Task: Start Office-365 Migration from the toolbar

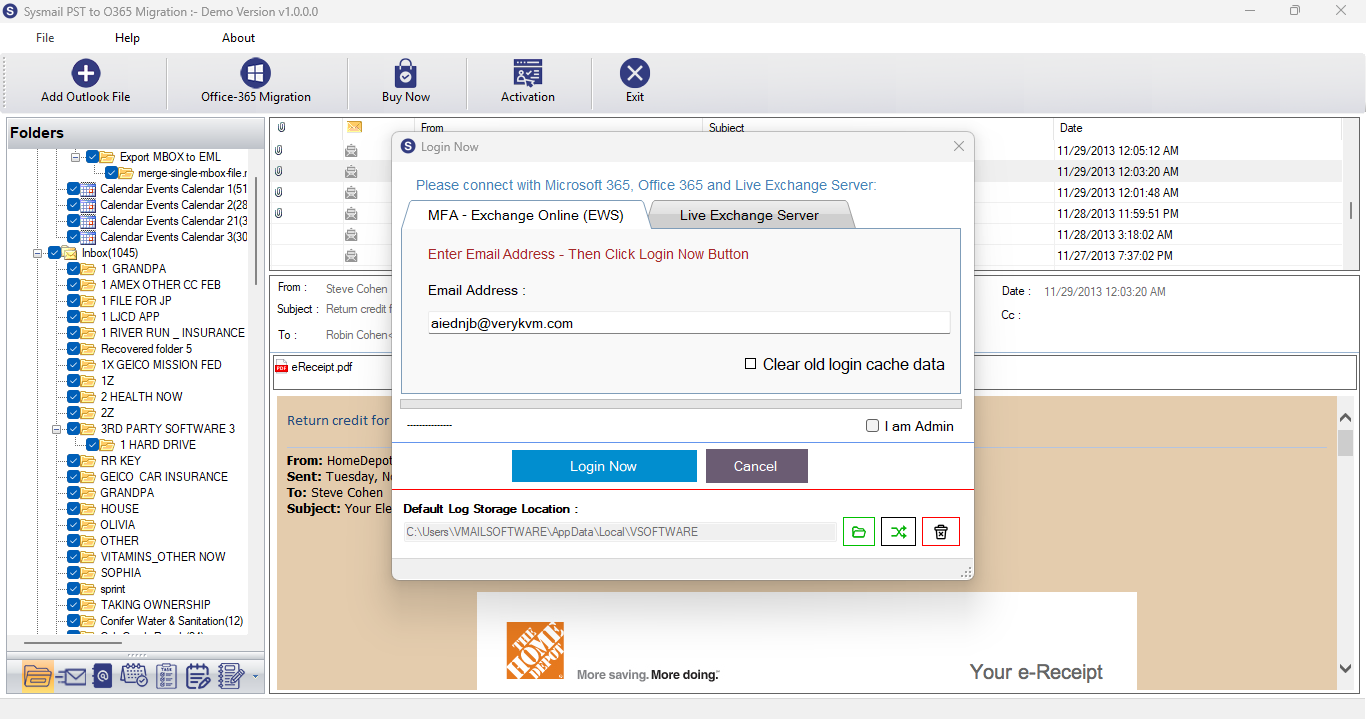Action: coord(256,73)
